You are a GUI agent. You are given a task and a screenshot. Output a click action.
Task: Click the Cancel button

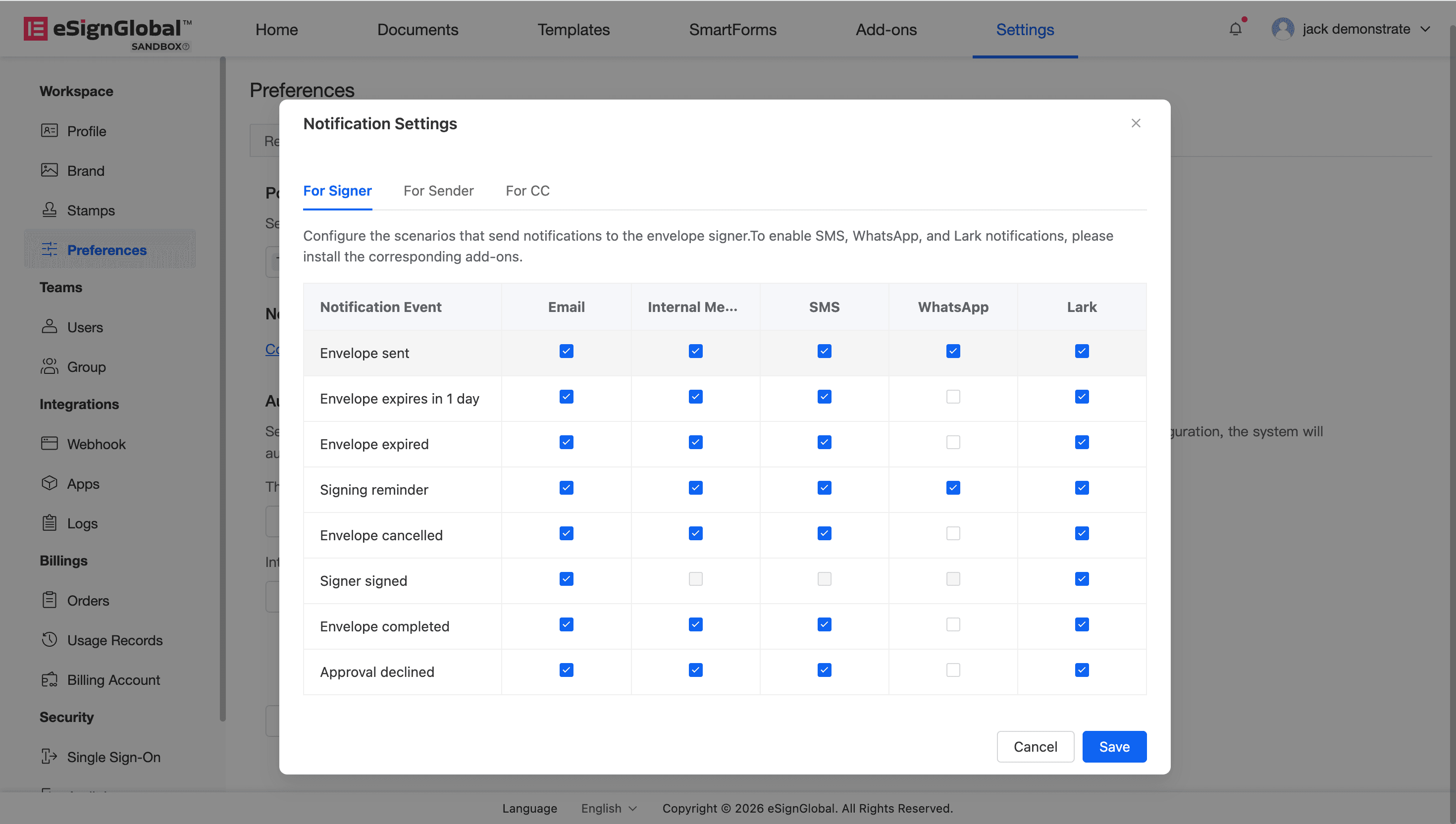point(1035,746)
